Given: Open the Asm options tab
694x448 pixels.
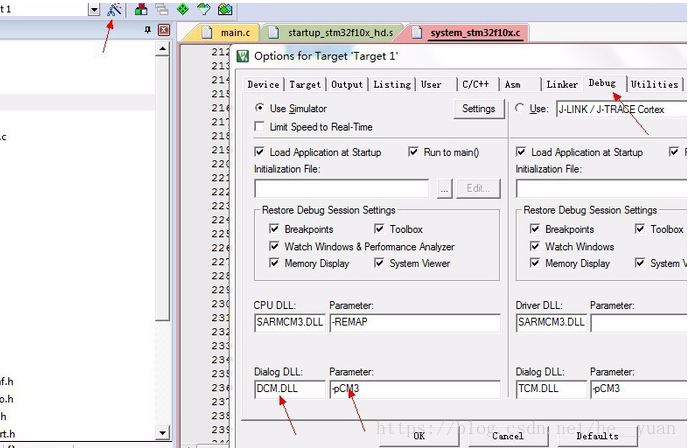Looking at the screenshot, I should click(x=513, y=84).
